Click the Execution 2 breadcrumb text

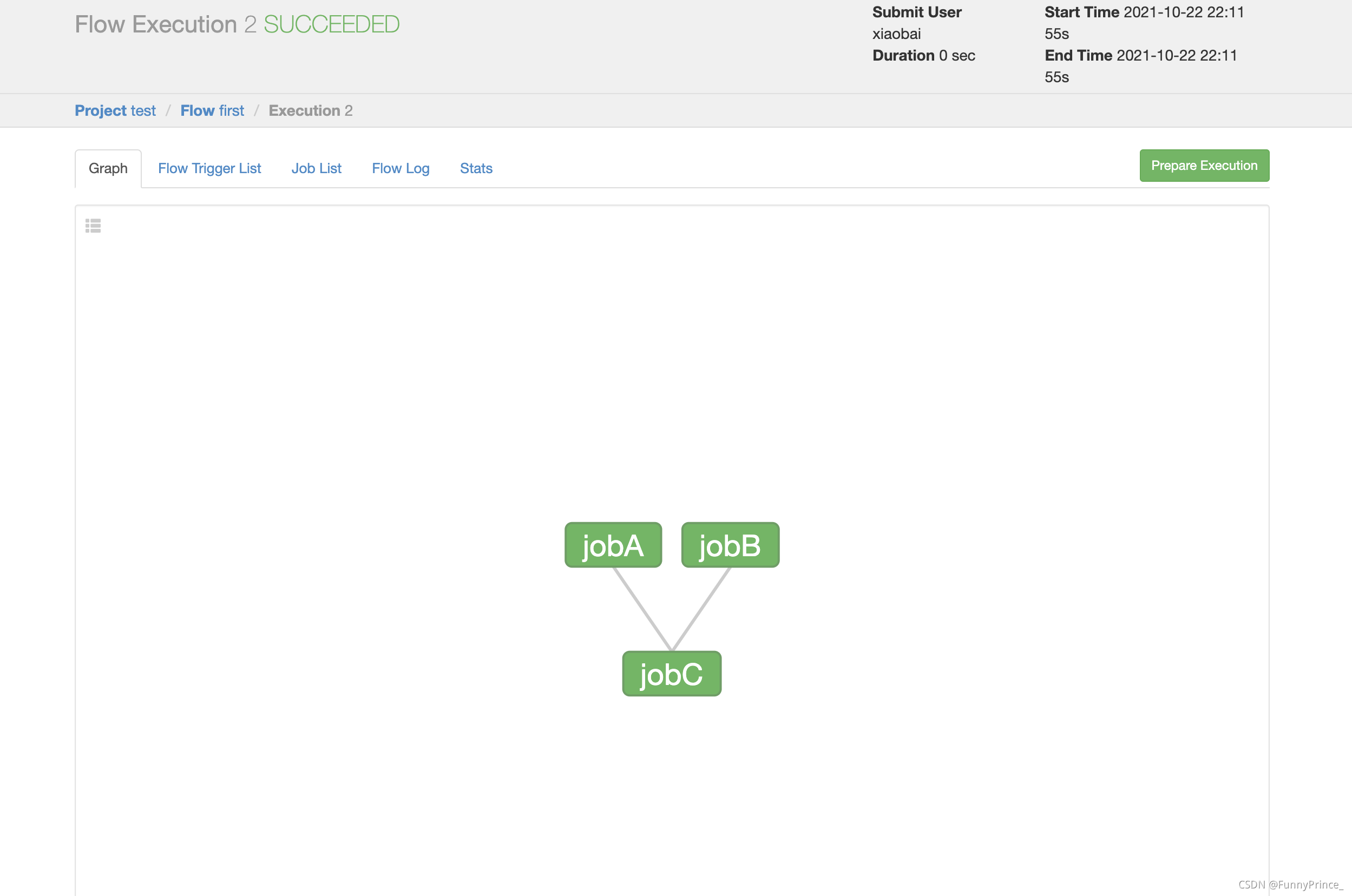pos(310,110)
